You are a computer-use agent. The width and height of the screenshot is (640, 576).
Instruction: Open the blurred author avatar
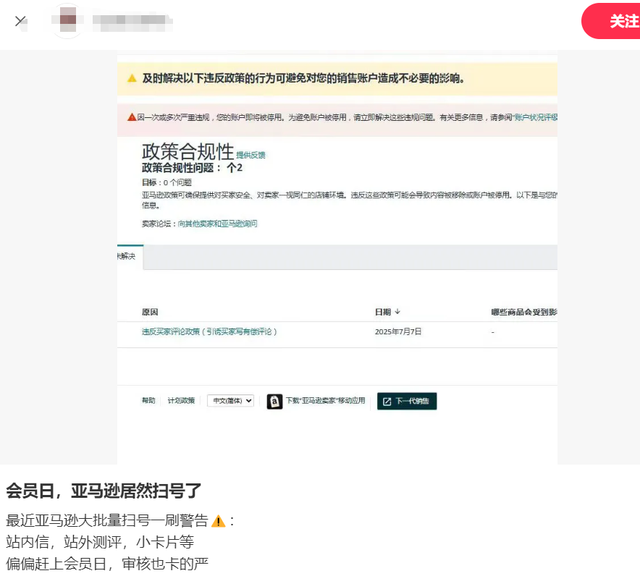(67, 20)
